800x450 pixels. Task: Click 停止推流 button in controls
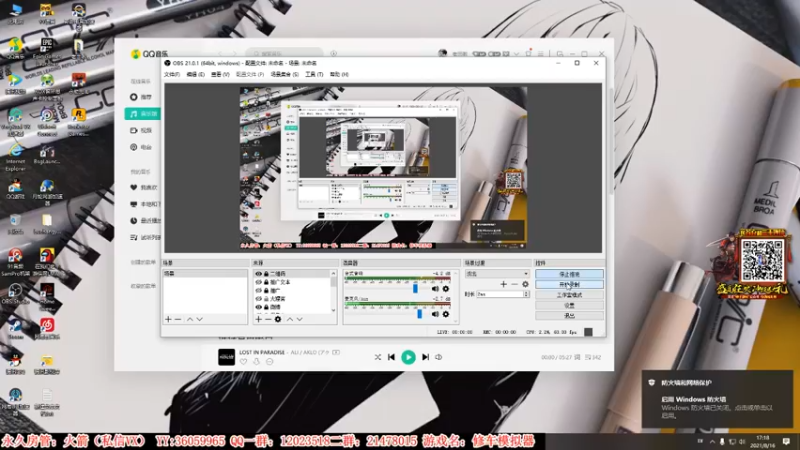coord(569,274)
